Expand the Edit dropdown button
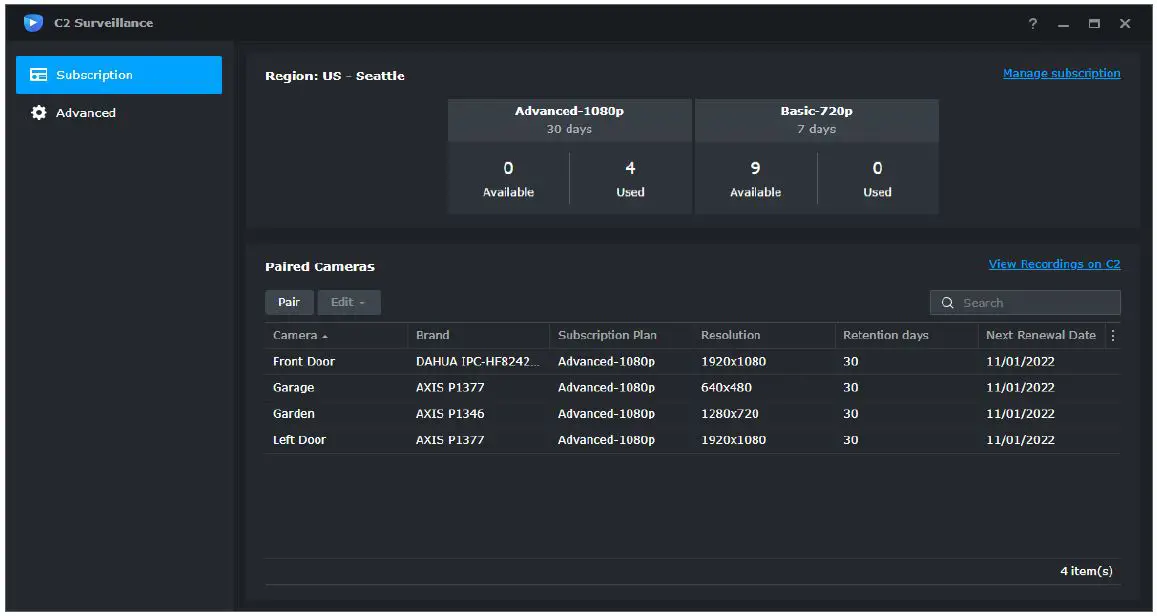Viewport: 1157px width, 616px height. click(348, 302)
